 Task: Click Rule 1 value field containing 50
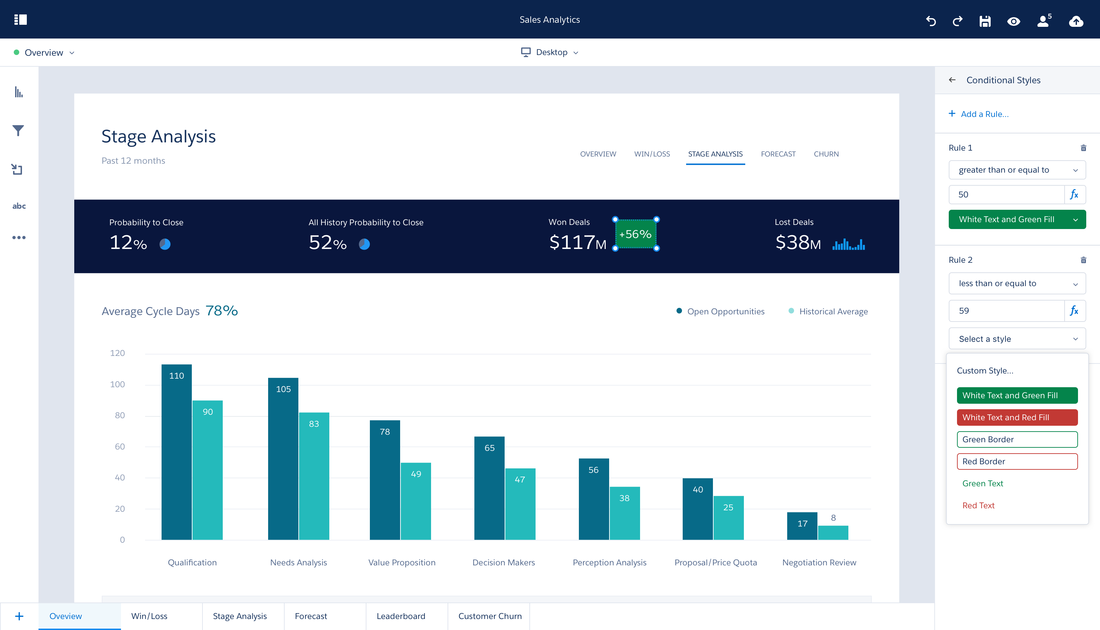point(1006,194)
